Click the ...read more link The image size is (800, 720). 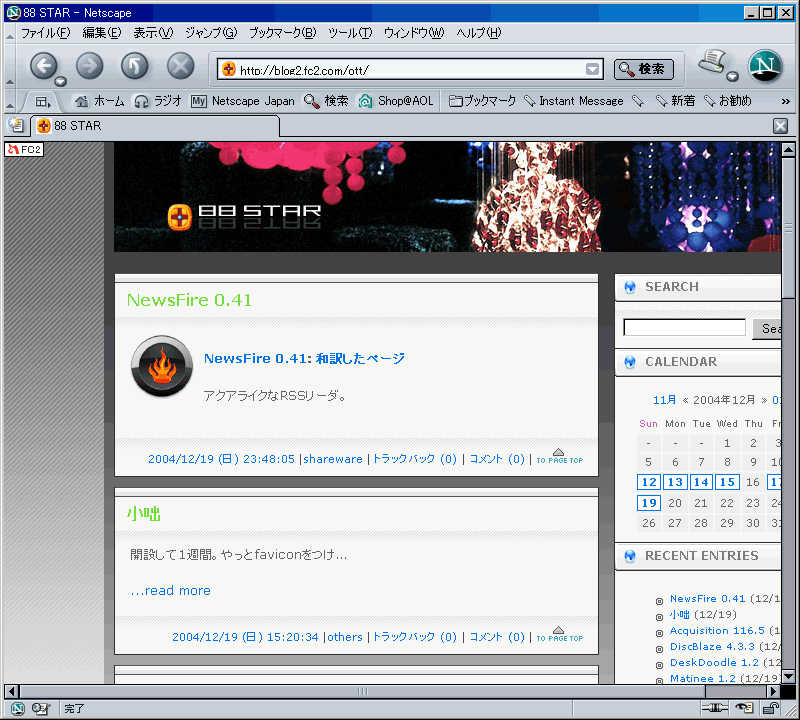tap(170, 590)
